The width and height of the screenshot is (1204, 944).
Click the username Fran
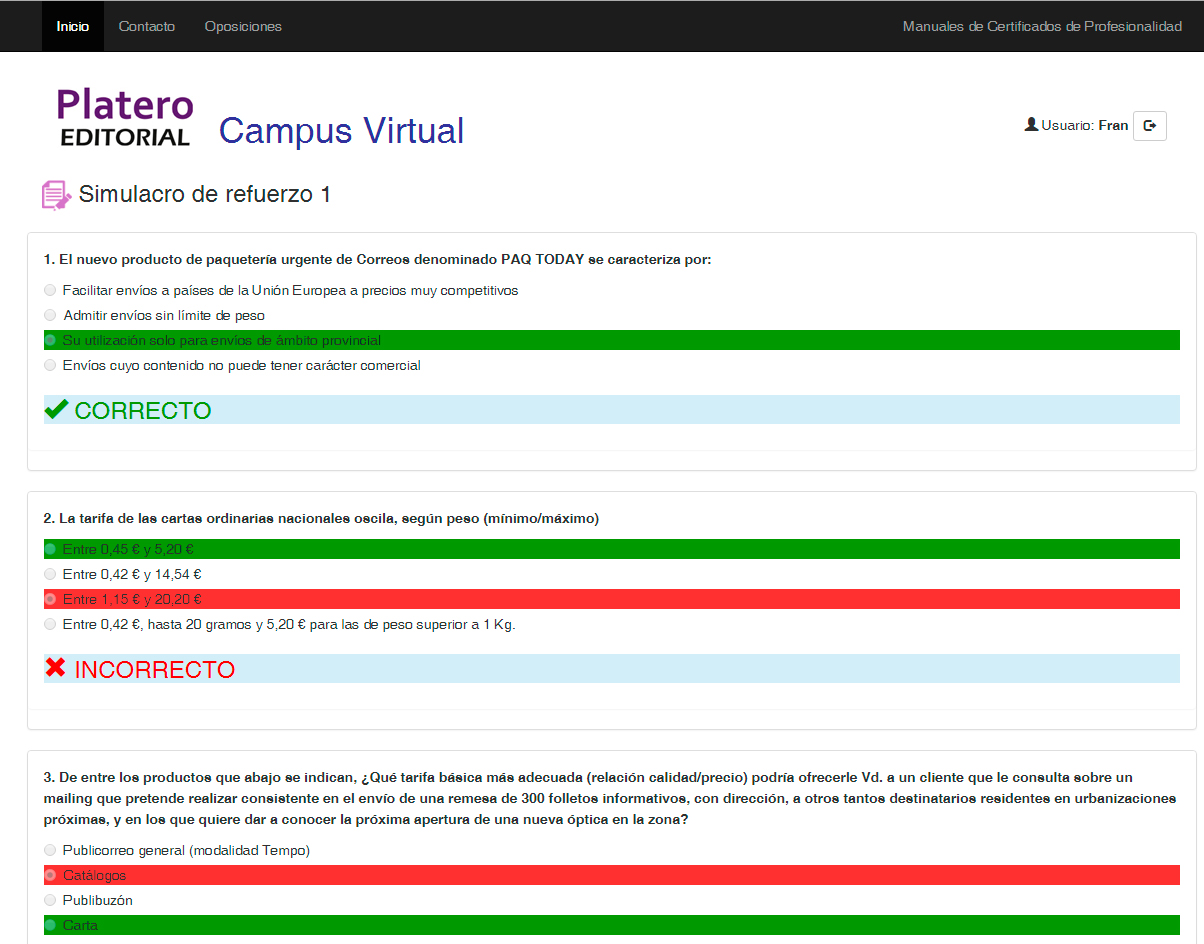point(1113,125)
